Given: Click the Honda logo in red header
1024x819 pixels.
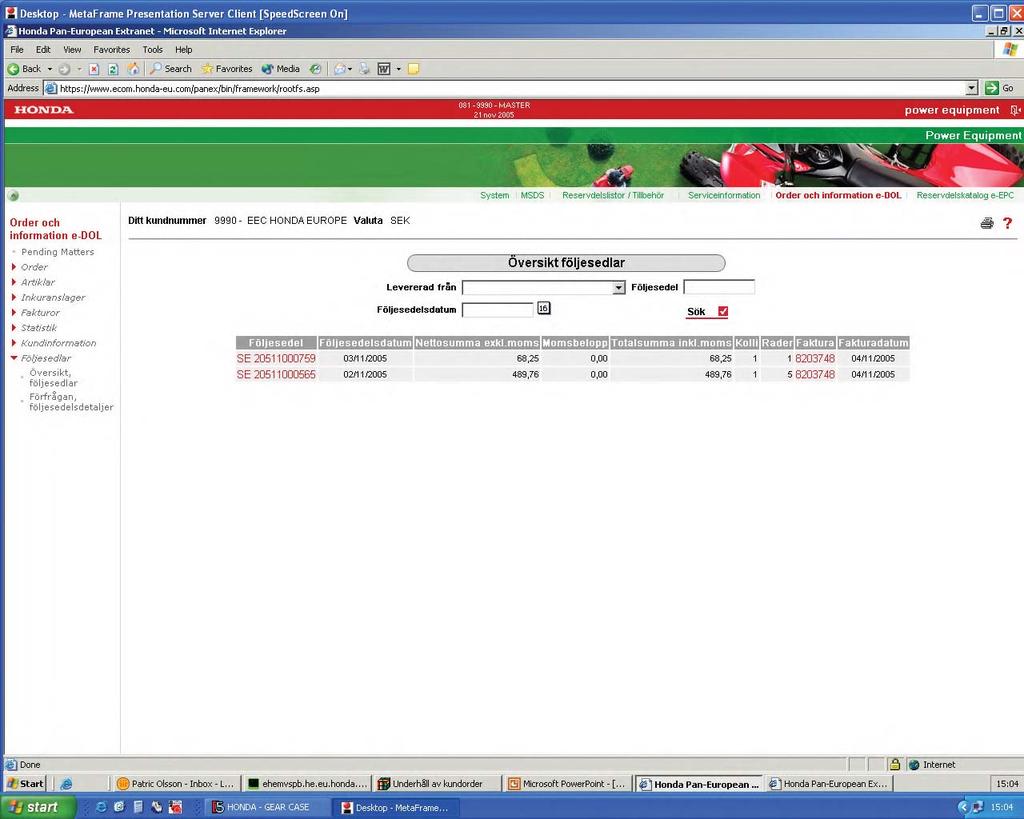Looking at the screenshot, I should (44, 110).
